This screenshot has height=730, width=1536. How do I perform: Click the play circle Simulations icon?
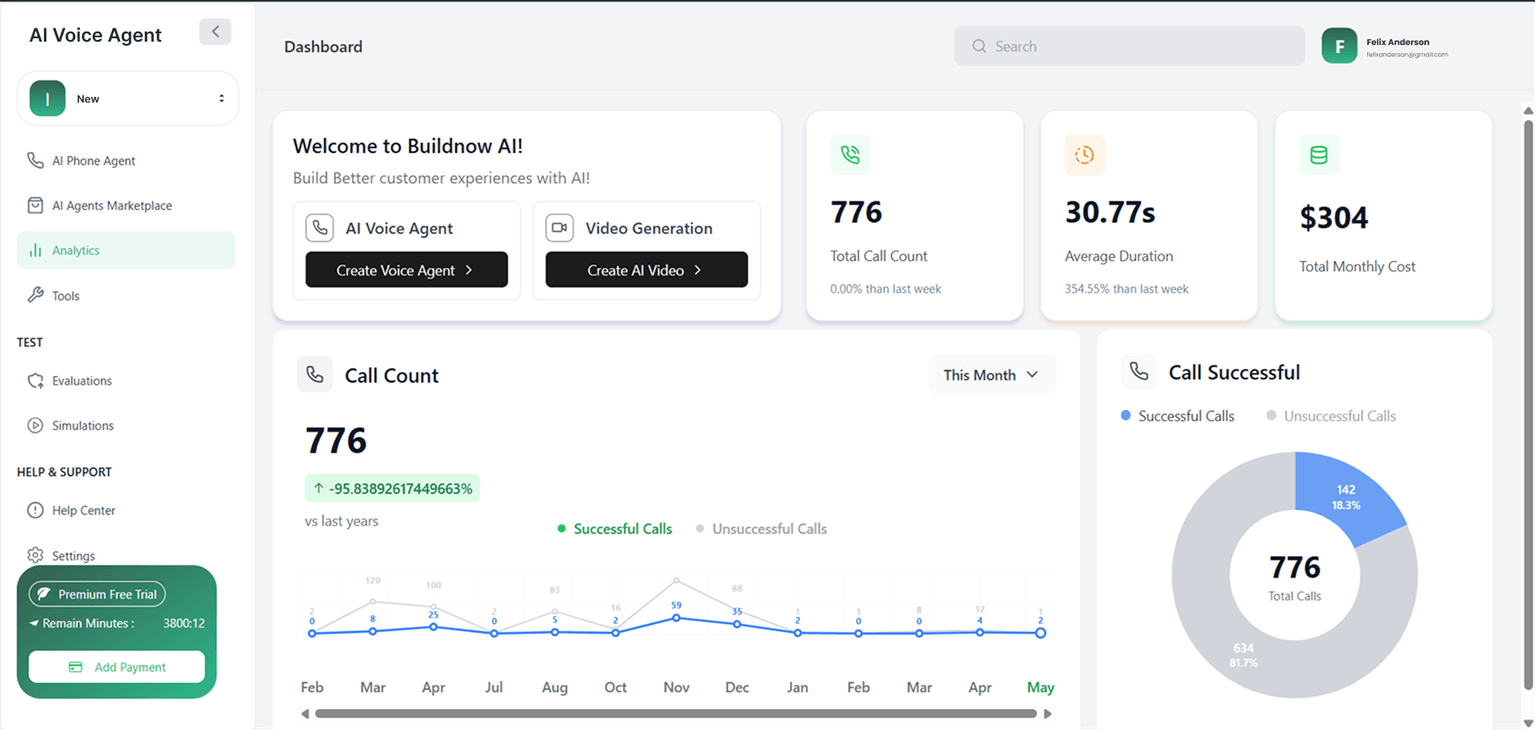[x=35, y=426]
